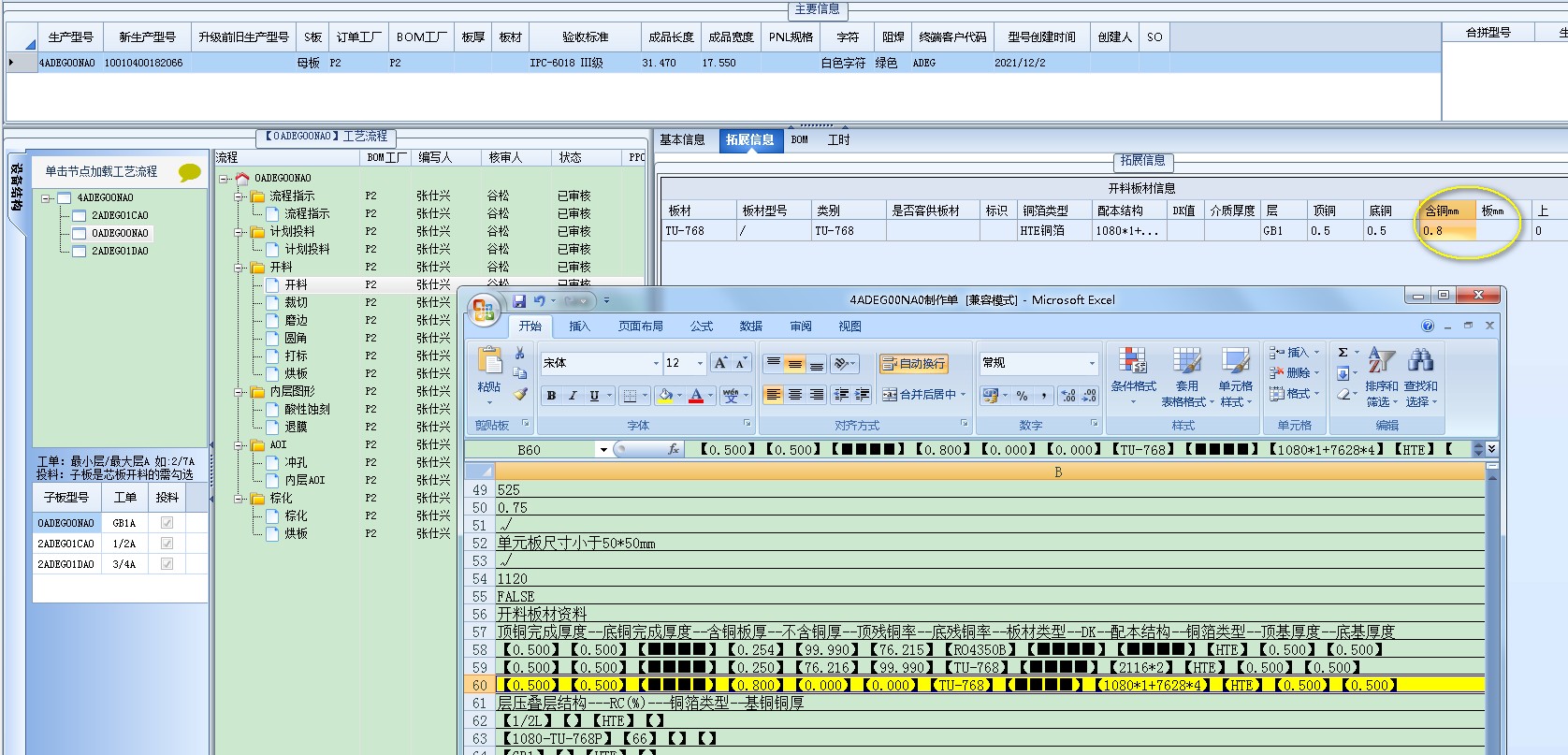The width and height of the screenshot is (1568, 755).
Task: Open the font name 宋体 dropdown
Action: [655, 363]
